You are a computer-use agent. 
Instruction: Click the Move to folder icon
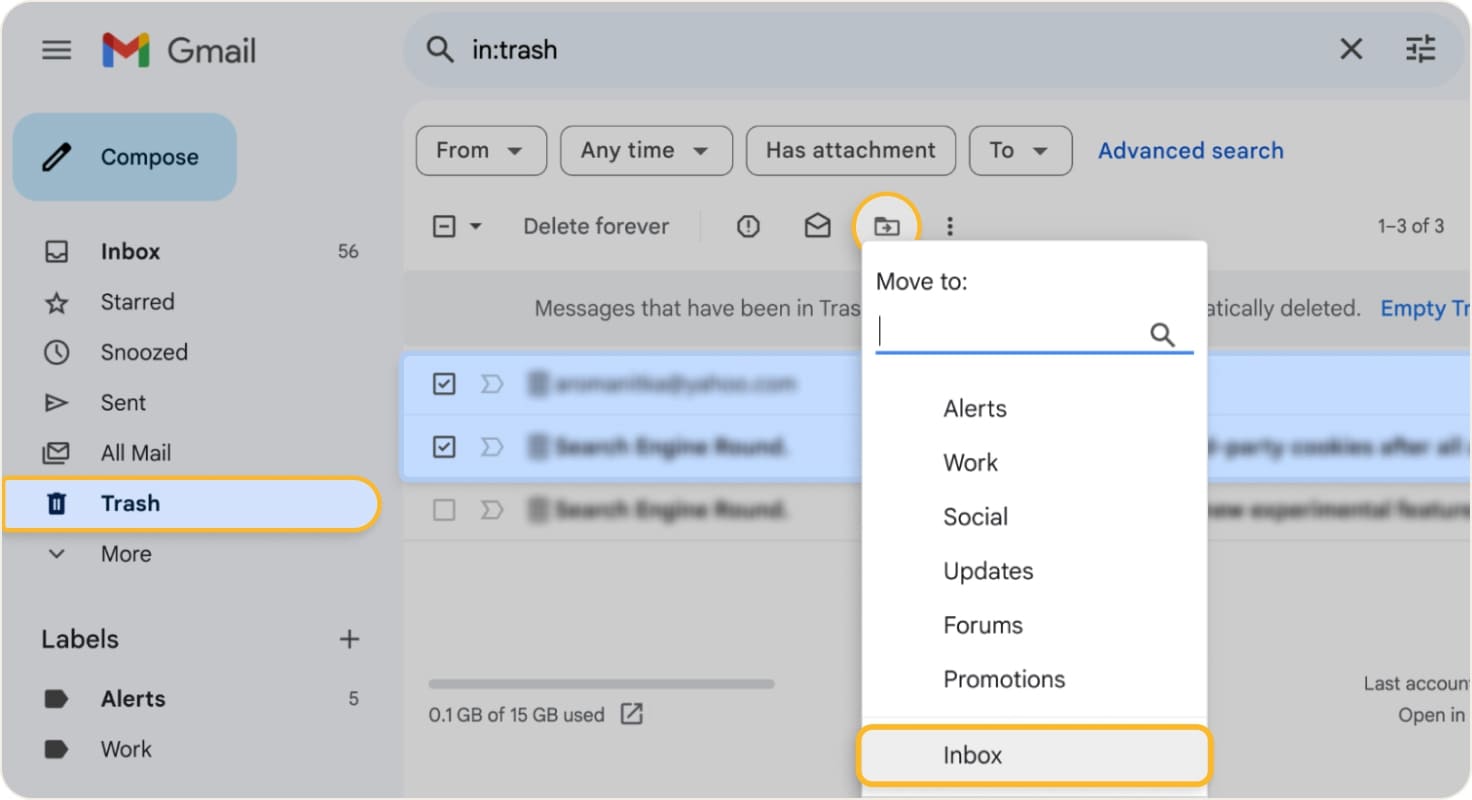(886, 227)
